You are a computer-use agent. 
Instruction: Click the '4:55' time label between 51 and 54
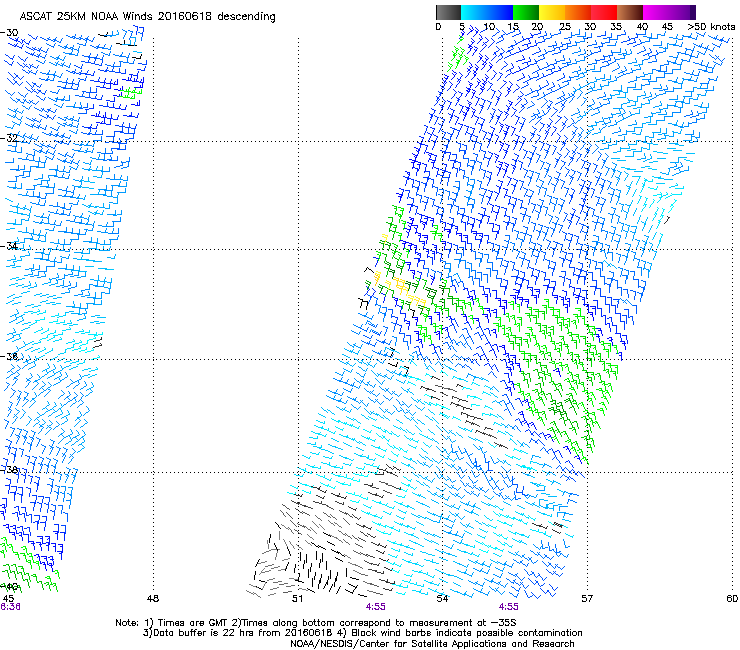click(376, 607)
